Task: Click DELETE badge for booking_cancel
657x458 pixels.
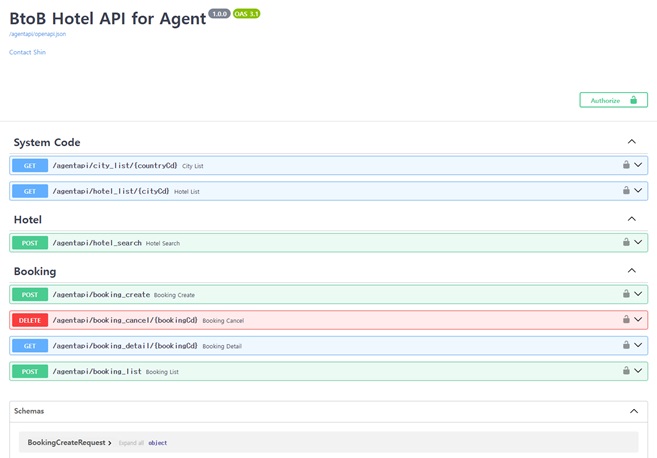Action: [30, 320]
